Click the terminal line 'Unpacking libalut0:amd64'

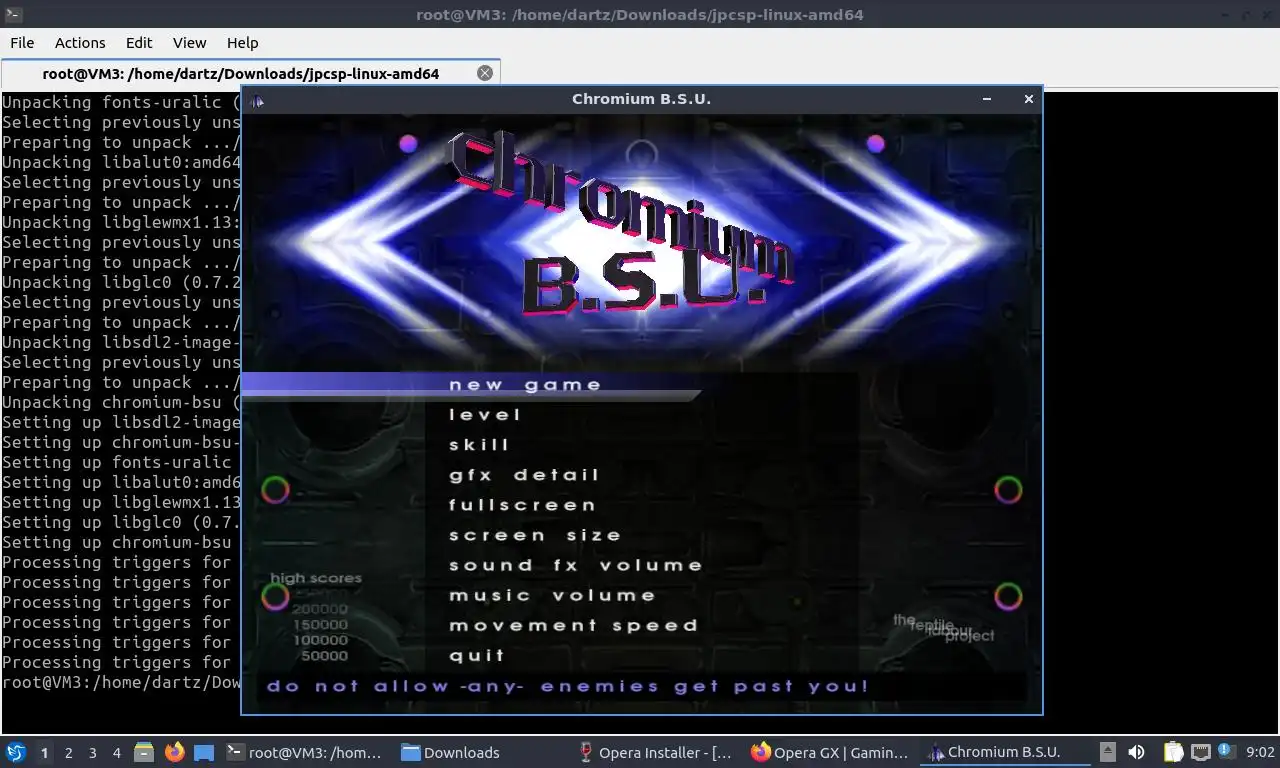(x=121, y=162)
